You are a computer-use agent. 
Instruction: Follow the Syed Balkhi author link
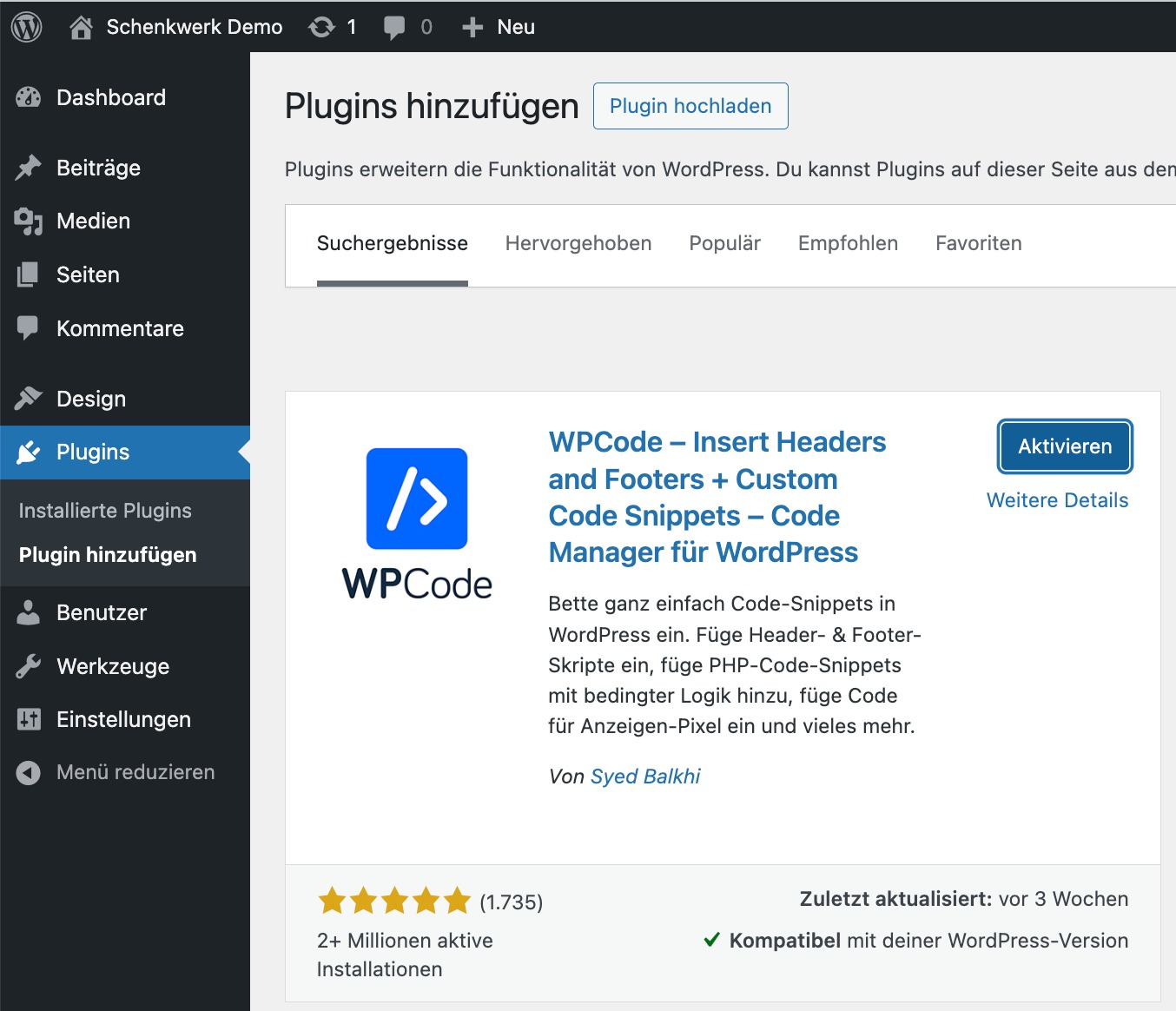(645, 776)
